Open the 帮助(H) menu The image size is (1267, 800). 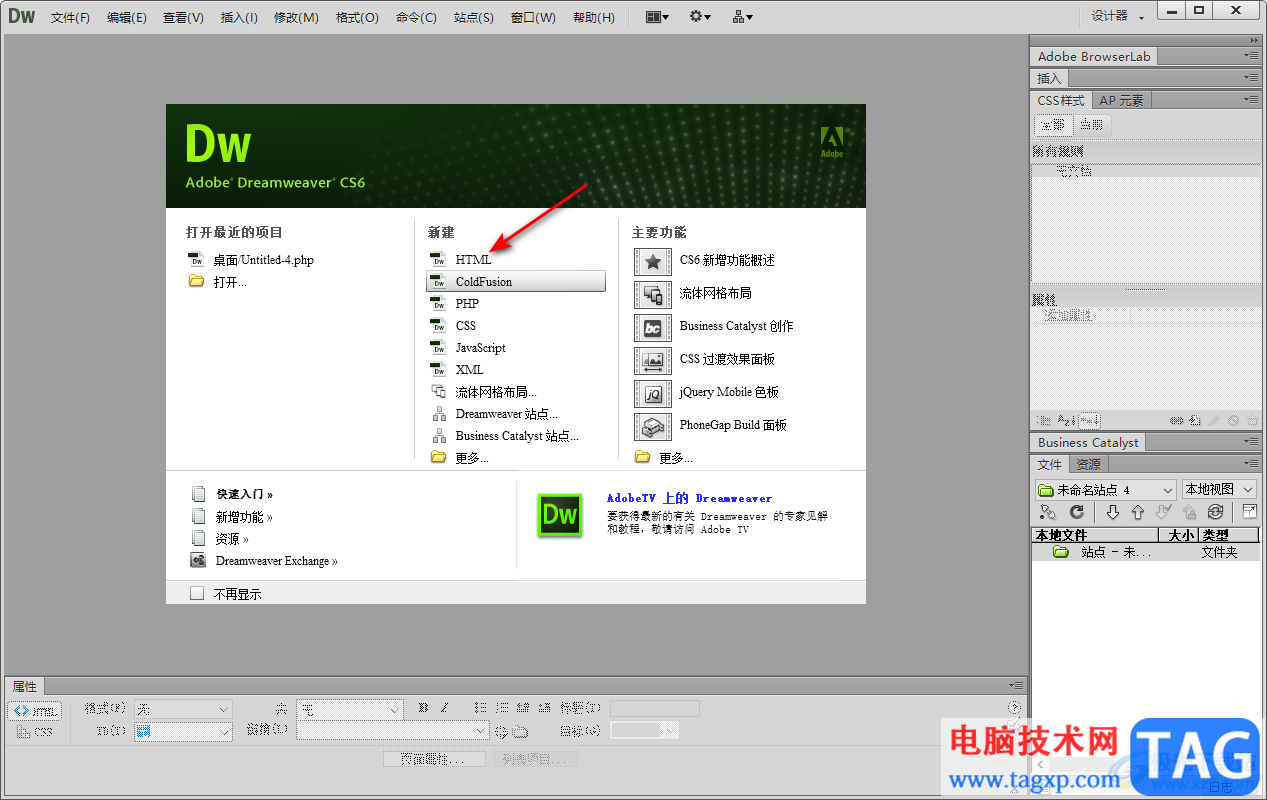coord(594,17)
